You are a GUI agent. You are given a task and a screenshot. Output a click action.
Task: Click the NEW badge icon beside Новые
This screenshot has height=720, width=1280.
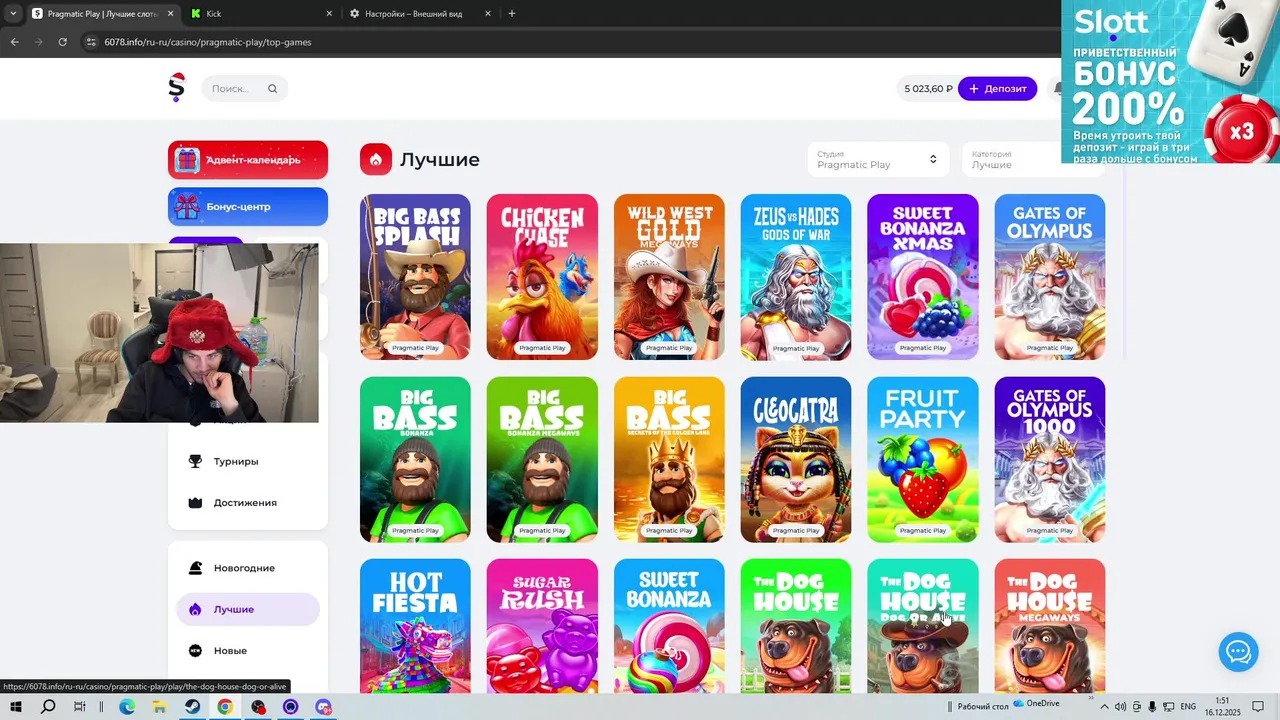(x=195, y=651)
